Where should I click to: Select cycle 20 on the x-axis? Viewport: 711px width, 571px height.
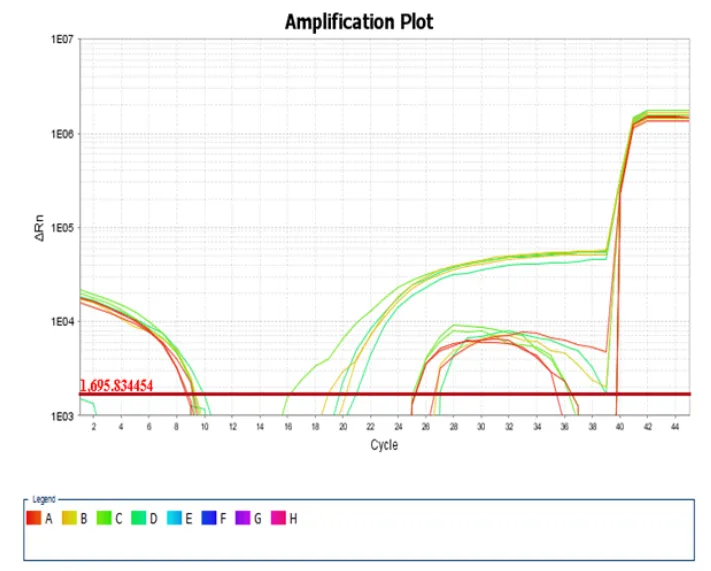(x=343, y=427)
